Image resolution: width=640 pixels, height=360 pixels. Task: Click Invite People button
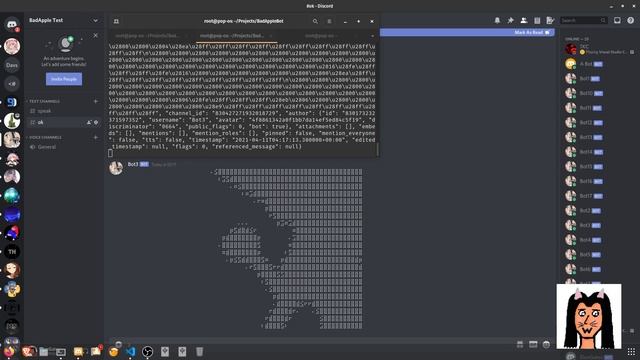point(64,79)
